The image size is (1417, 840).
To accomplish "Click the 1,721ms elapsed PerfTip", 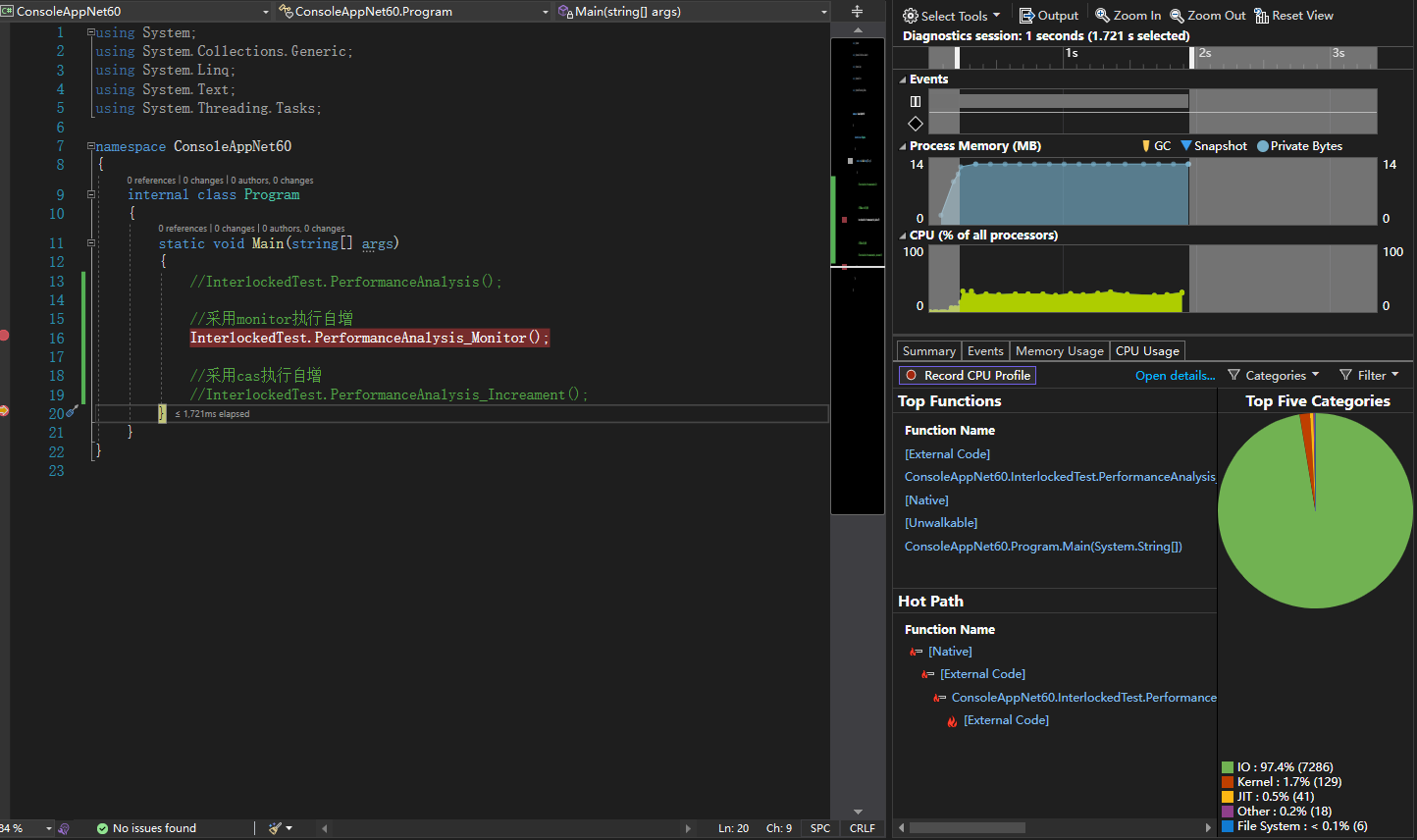I will [x=212, y=414].
